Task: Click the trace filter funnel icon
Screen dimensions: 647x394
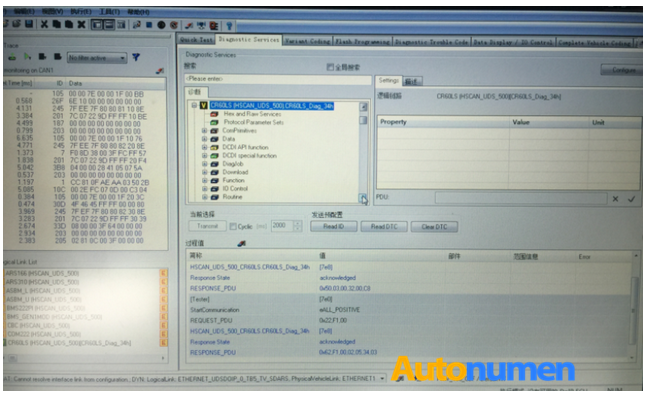Action: 136,57
